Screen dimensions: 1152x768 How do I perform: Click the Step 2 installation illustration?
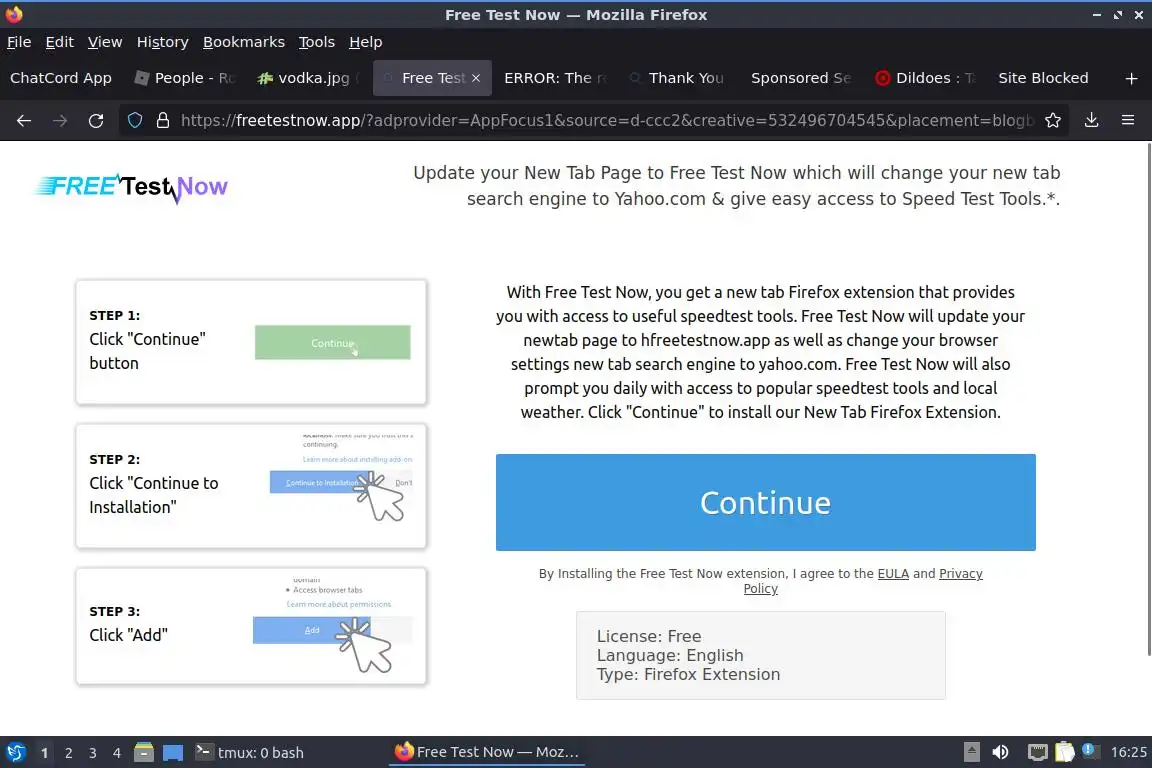click(342, 478)
